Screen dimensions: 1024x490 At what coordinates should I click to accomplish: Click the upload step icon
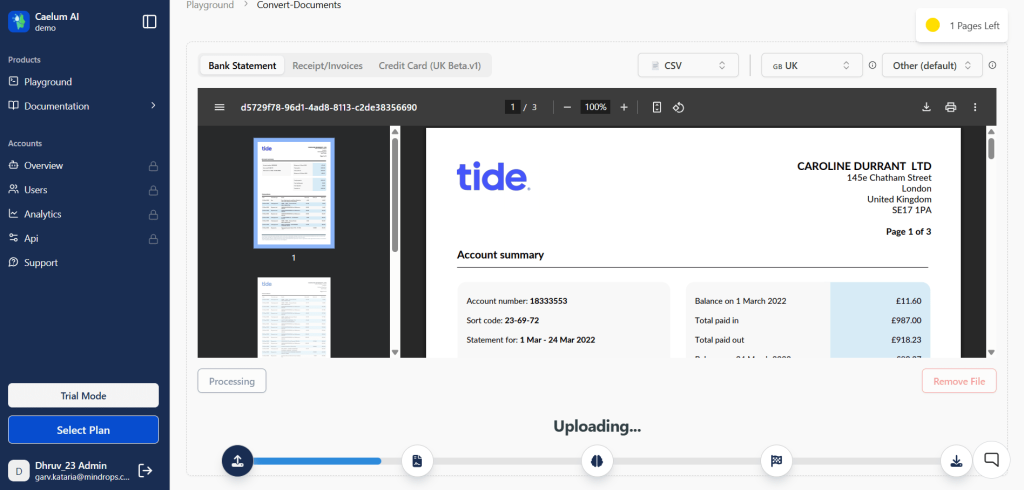238,461
